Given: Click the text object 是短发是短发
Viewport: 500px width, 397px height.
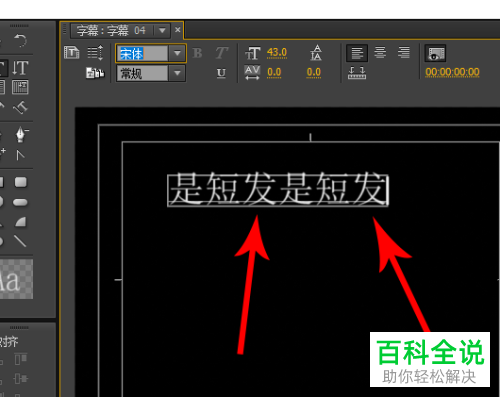Looking at the screenshot, I should pyautogui.click(x=278, y=190).
